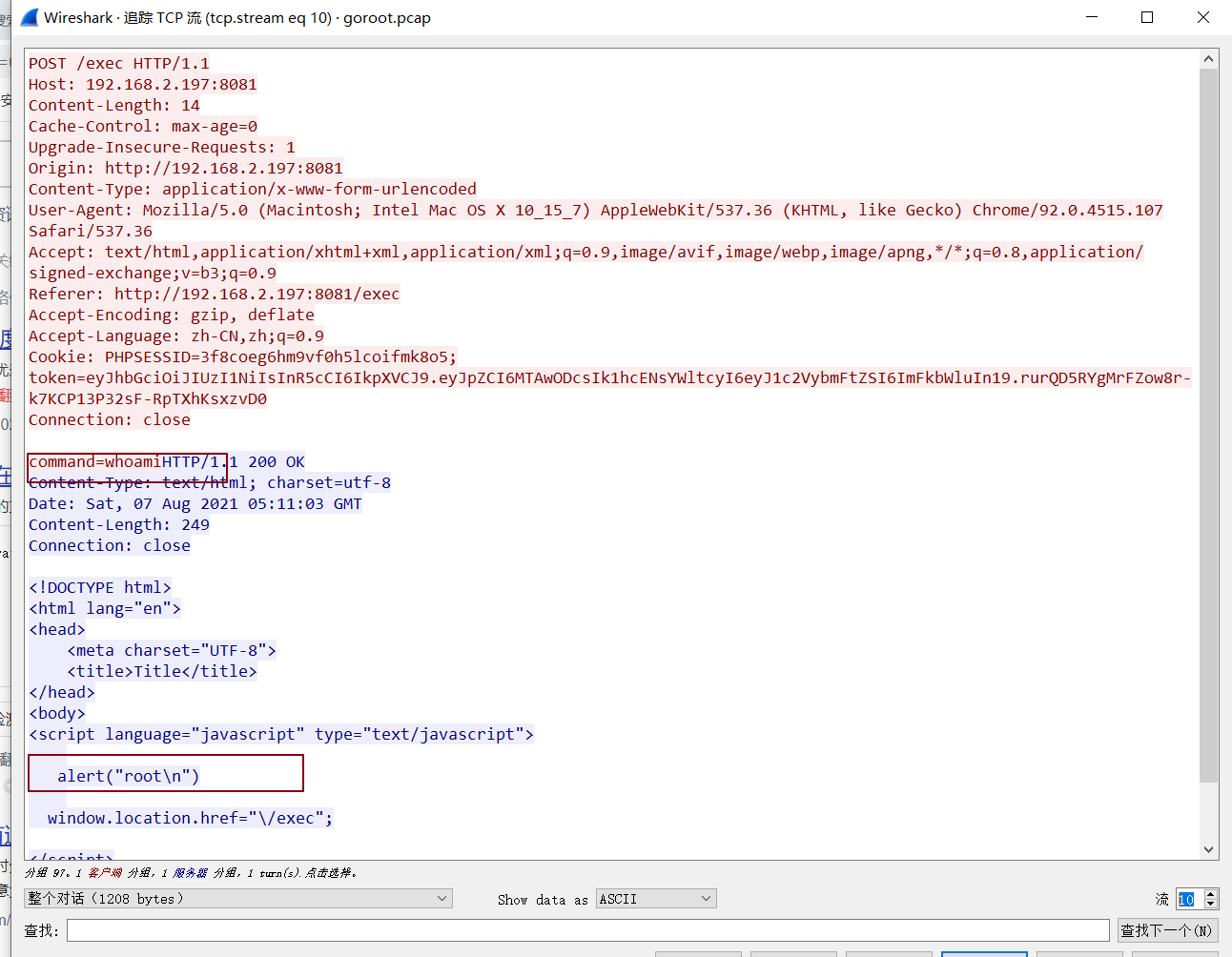
Task: Click the '<meta charset="UTF-8">' line
Action: pyautogui.click(x=172, y=651)
